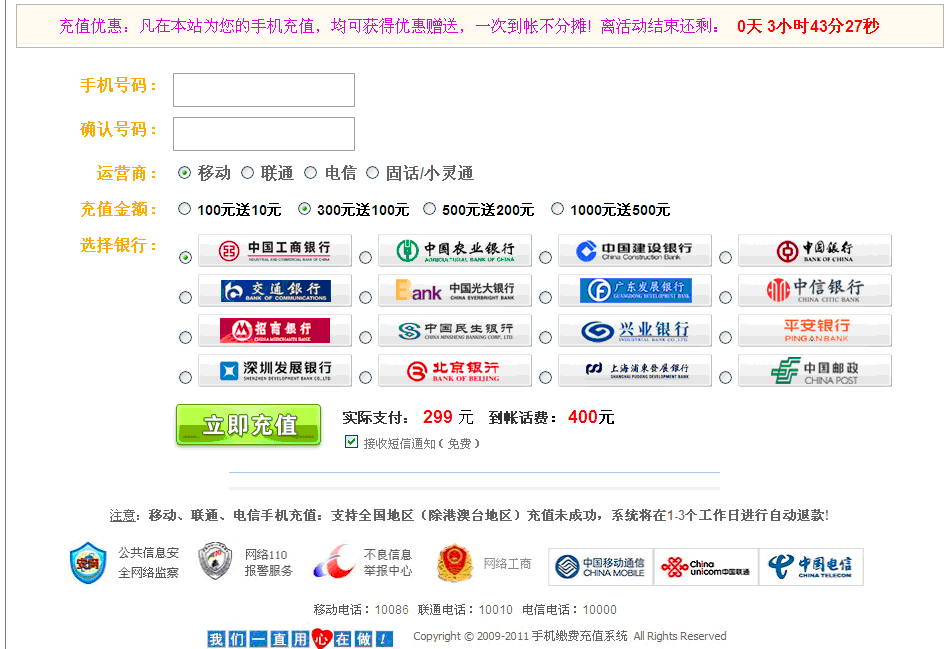This screenshot has height=649, width=950.
Task: Choose 联通 as the carrier
Action: tap(247, 173)
